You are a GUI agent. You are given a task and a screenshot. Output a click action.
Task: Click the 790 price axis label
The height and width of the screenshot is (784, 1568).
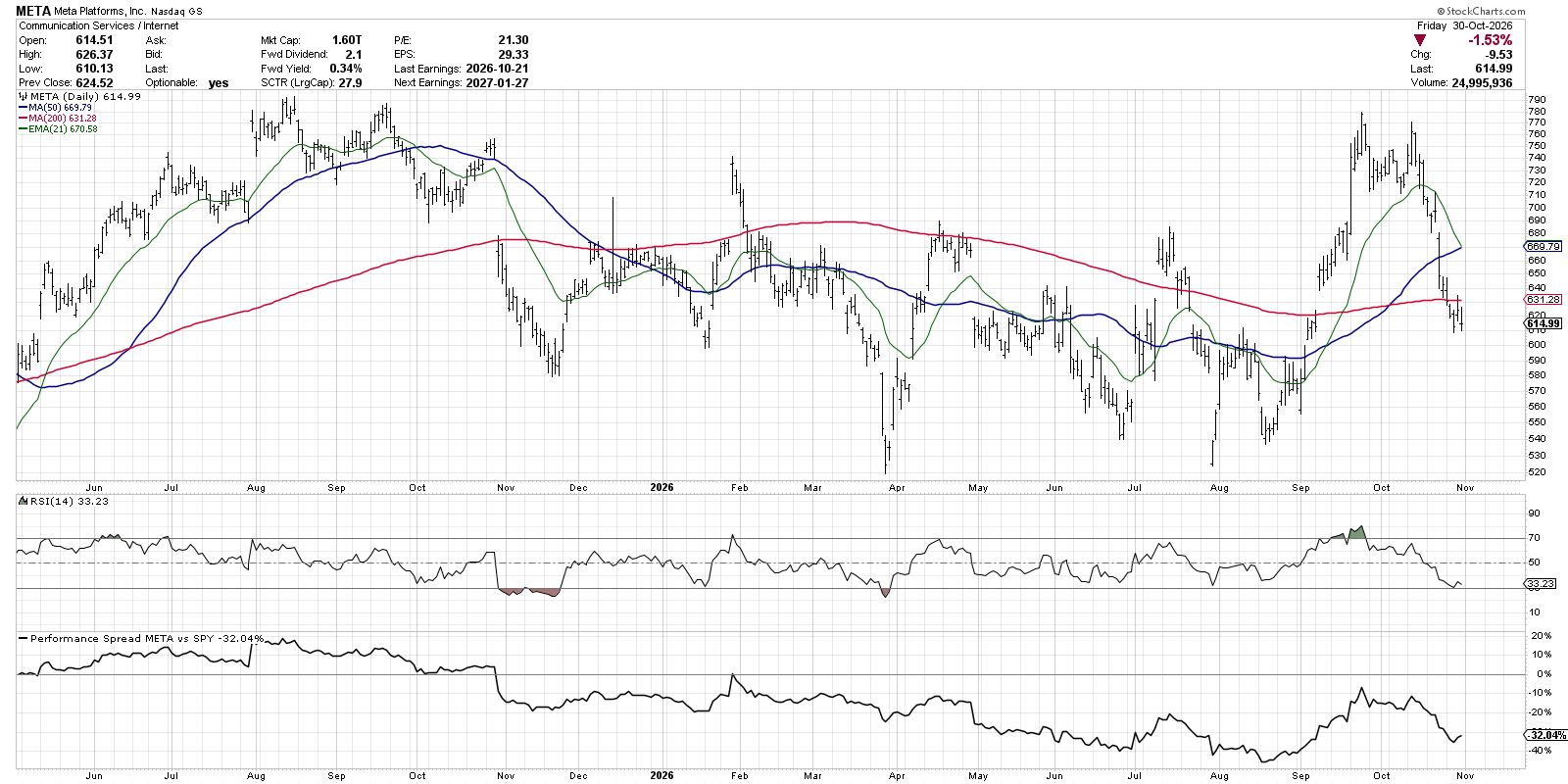[x=1537, y=100]
